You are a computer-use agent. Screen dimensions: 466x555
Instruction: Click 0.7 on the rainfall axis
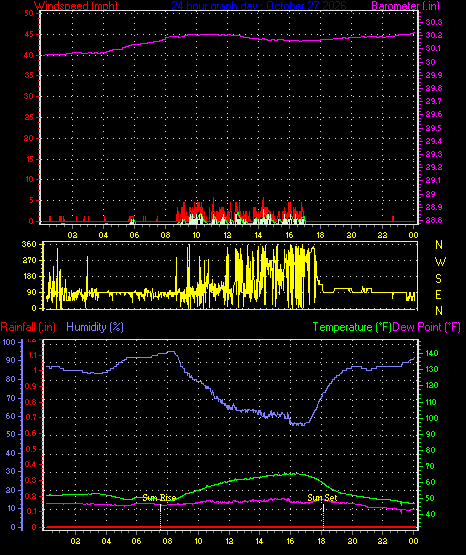click(31, 418)
